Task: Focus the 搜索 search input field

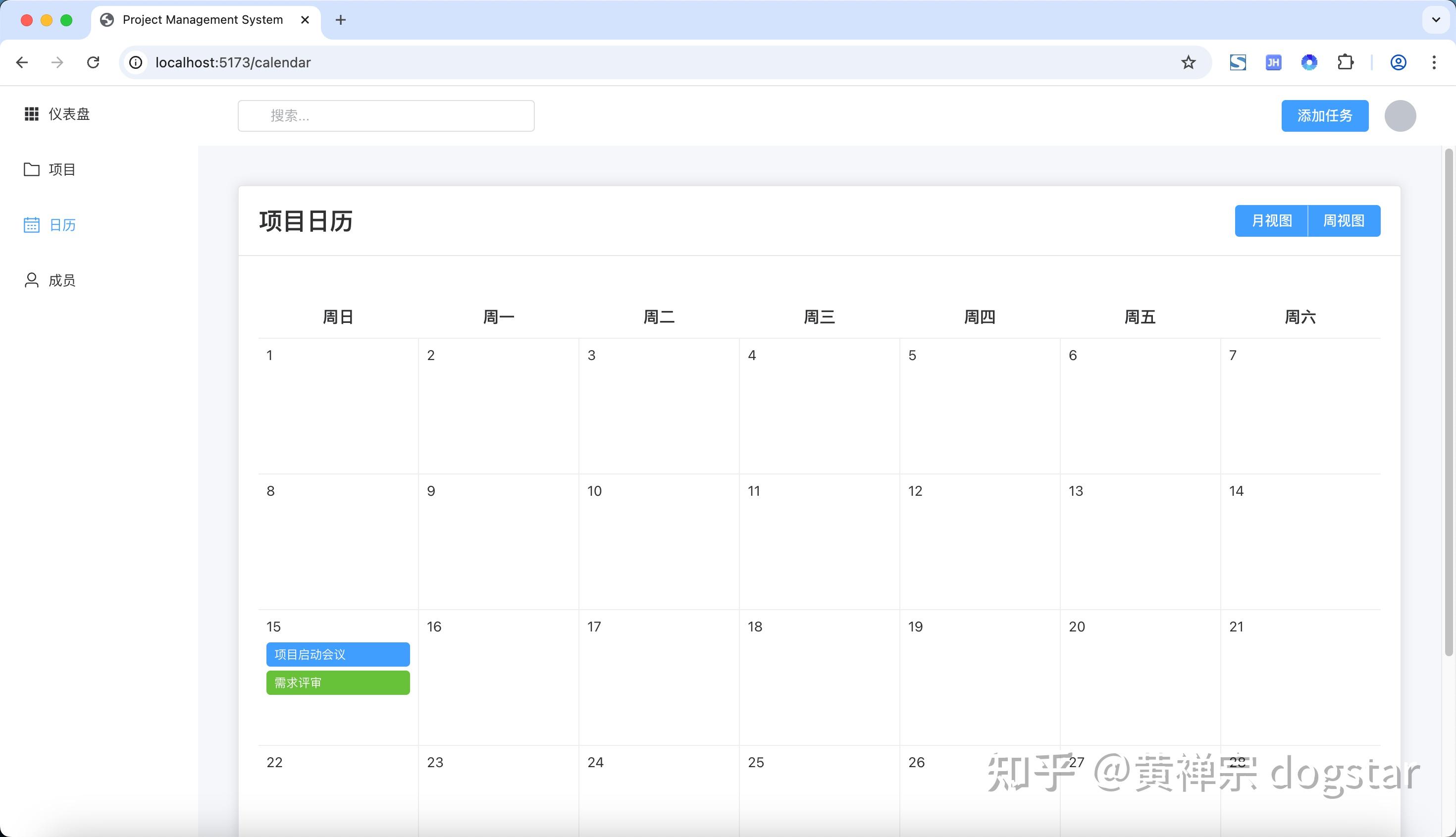Action: tap(386, 115)
